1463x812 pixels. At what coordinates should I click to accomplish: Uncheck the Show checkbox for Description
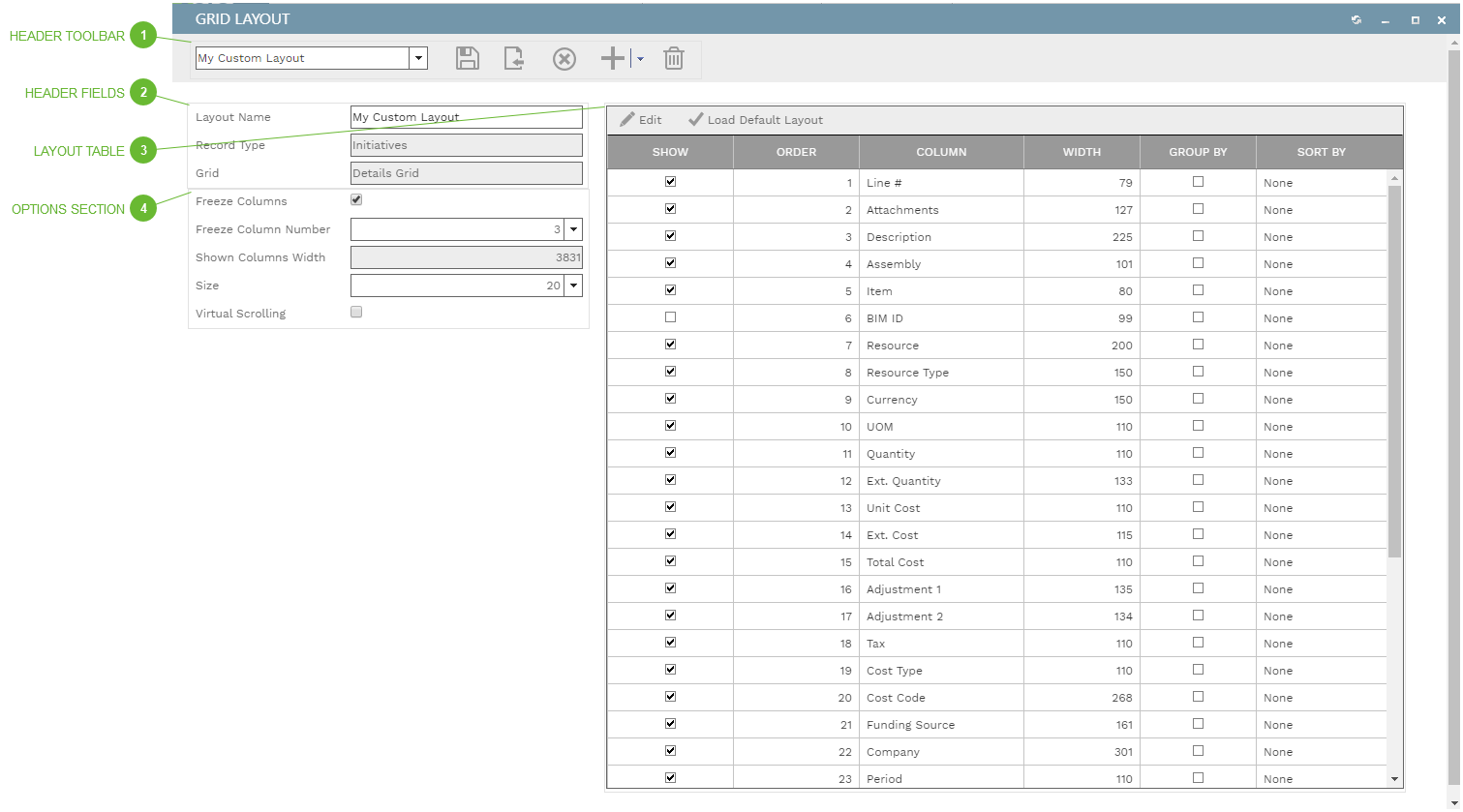click(x=669, y=236)
